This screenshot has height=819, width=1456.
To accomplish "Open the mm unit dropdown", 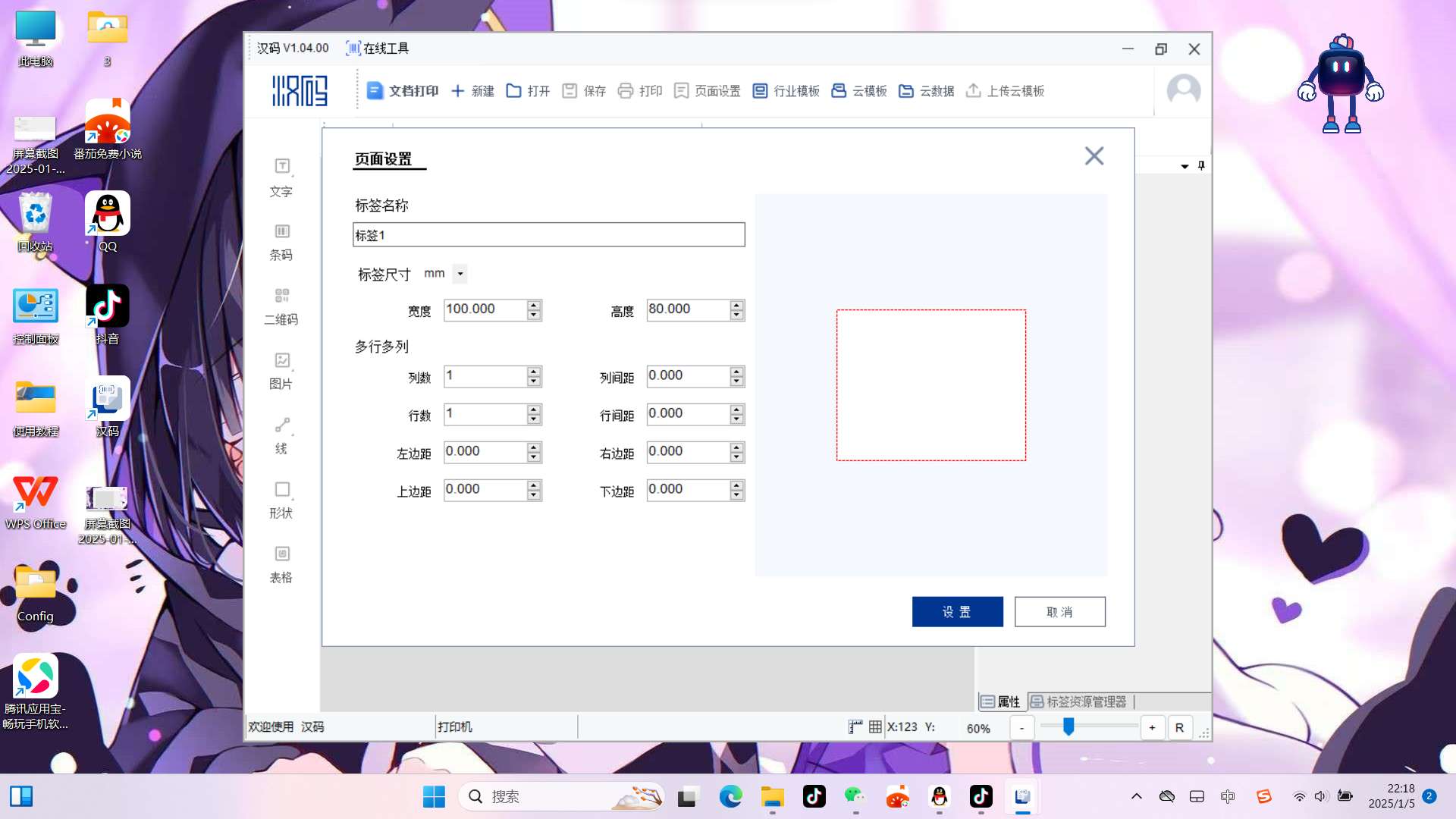I will point(460,274).
